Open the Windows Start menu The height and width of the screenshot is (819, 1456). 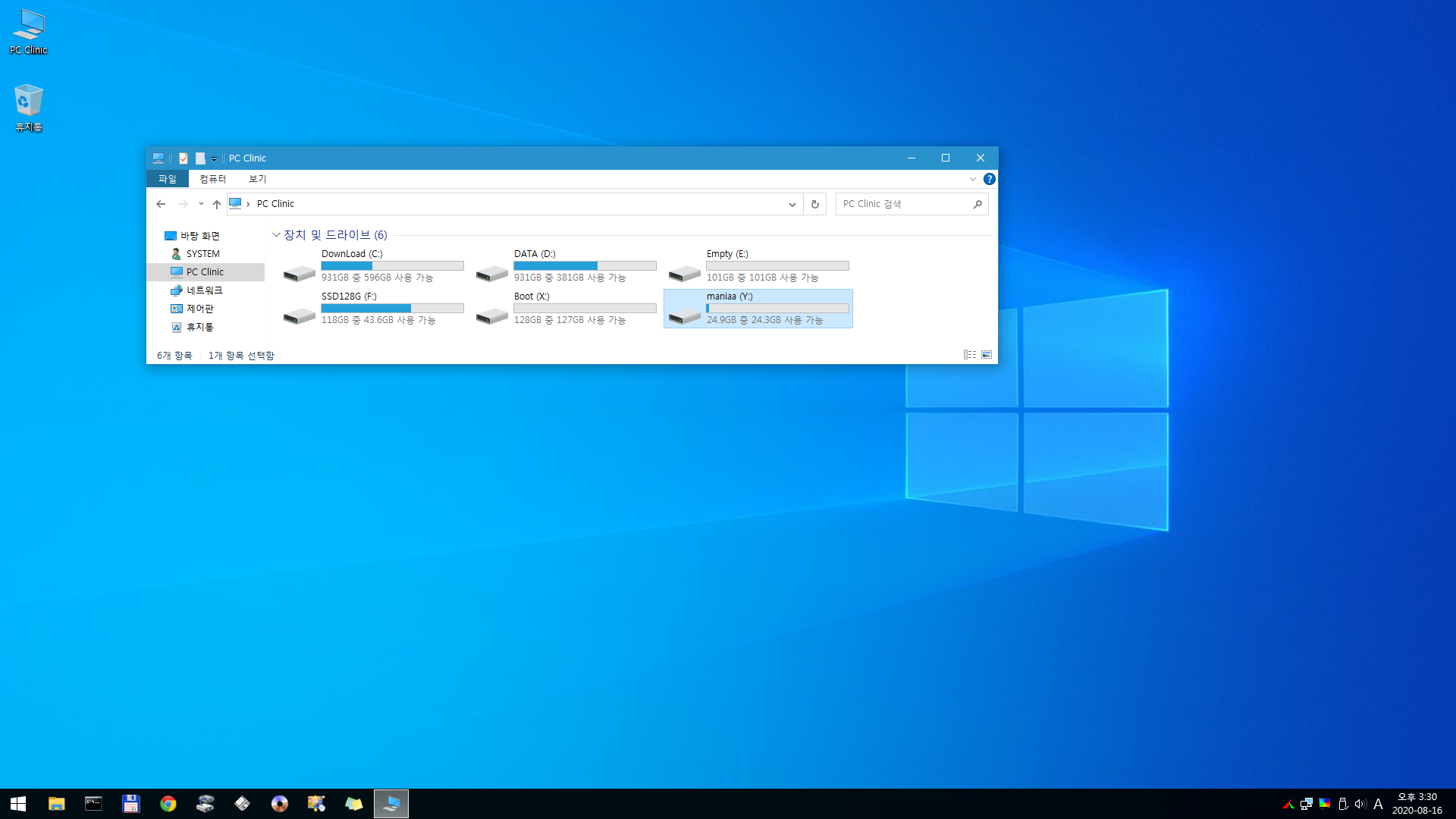point(18,804)
